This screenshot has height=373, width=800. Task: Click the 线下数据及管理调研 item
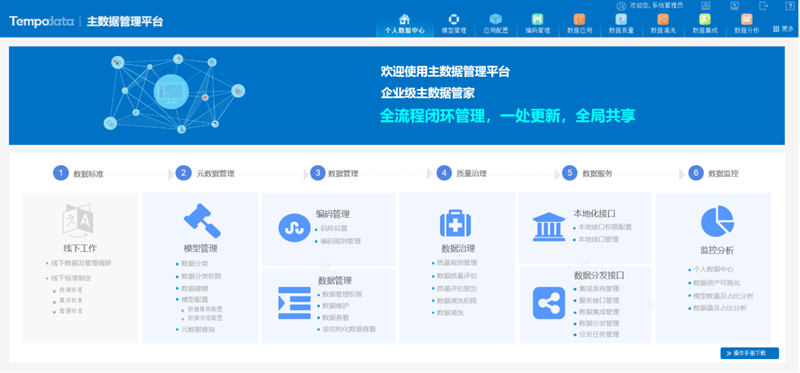tap(81, 264)
